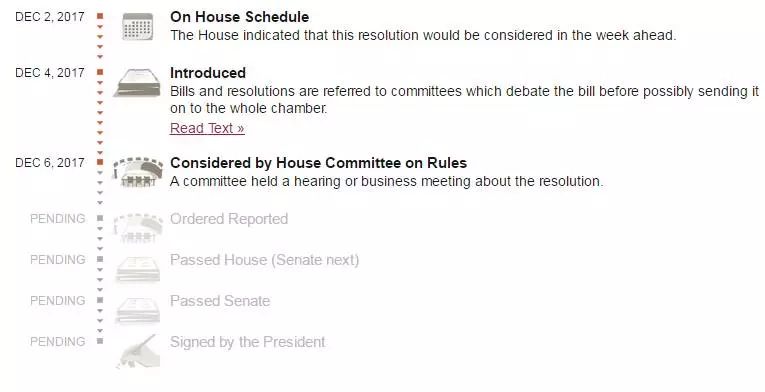Click the Dec 4, 2017 timeline marker square
The width and height of the screenshot is (765, 392).
pos(100,72)
